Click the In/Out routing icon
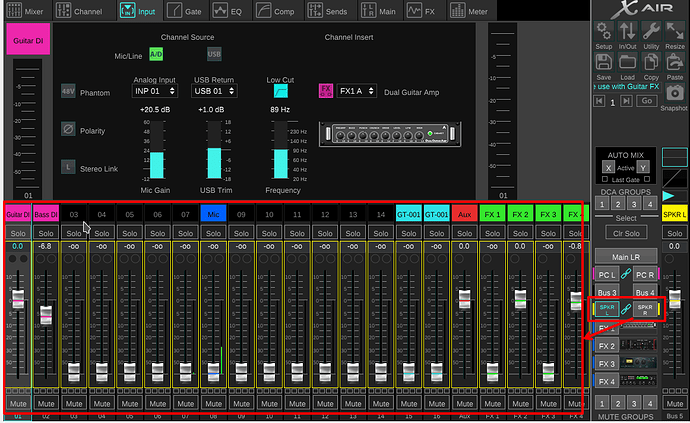 pyautogui.click(x=627, y=32)
